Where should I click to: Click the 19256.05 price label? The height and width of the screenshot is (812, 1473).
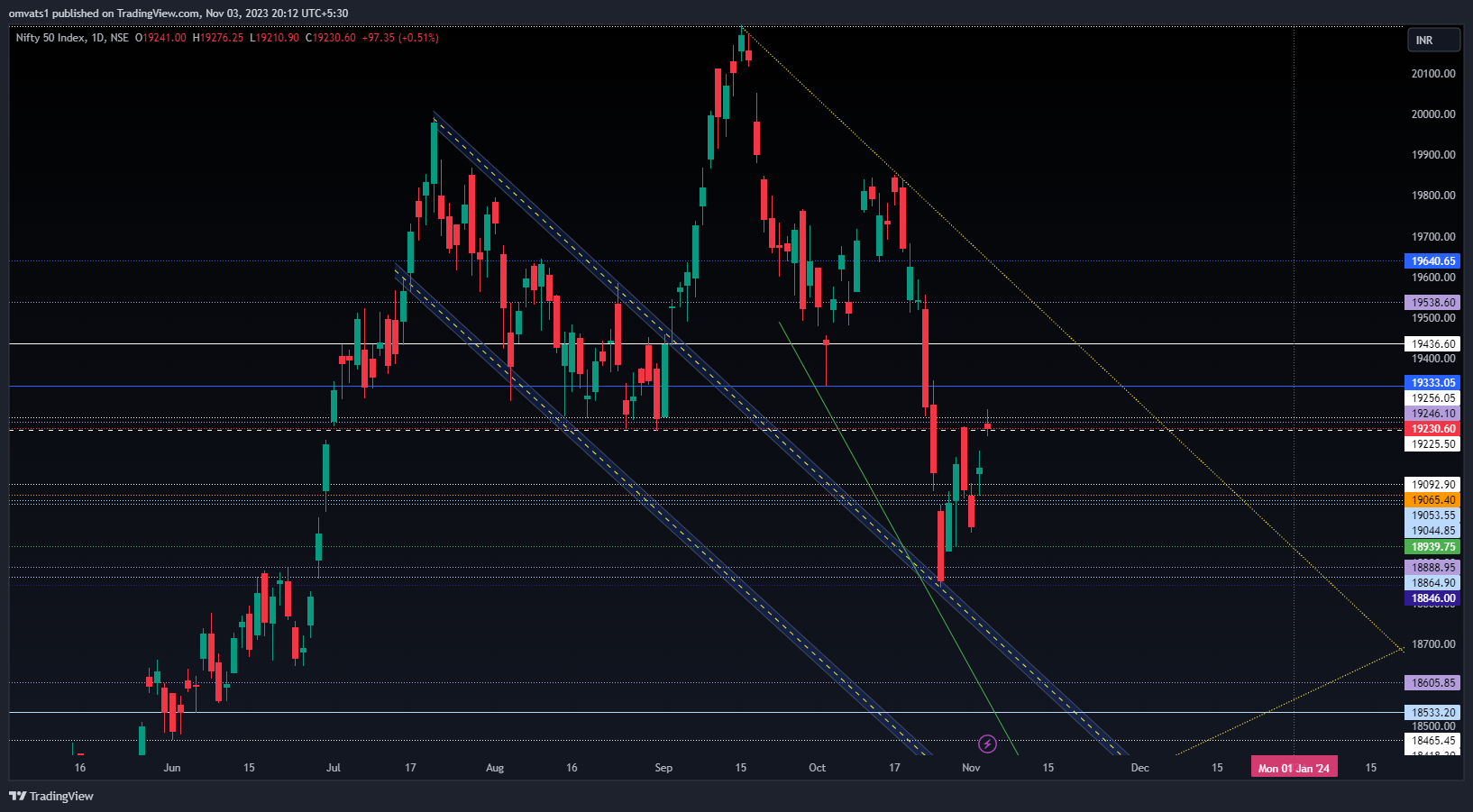pos(1432,398)
